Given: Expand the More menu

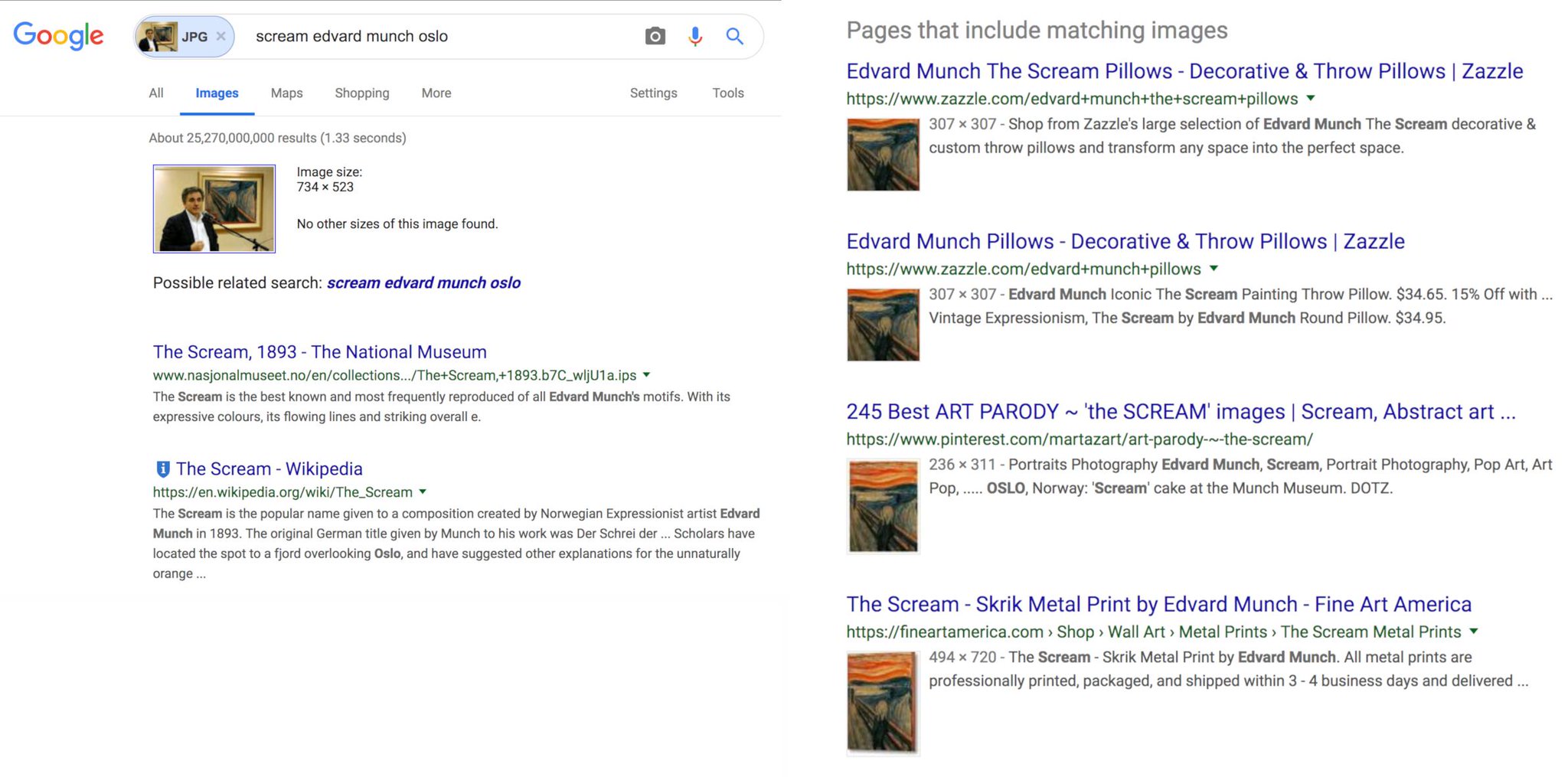Looking at the screenshot, I should 436,93.
